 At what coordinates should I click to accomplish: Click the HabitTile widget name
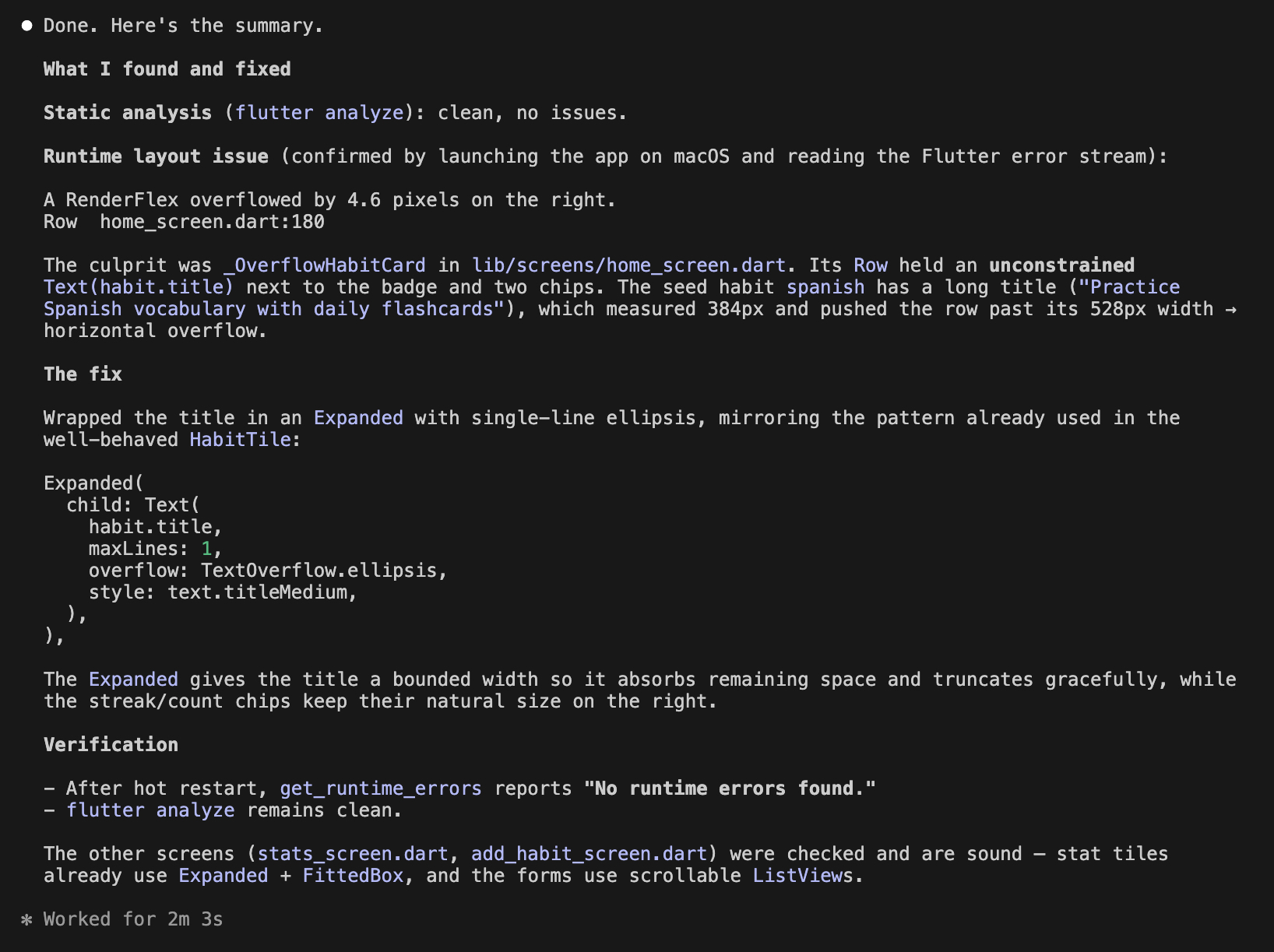[241, 440]
